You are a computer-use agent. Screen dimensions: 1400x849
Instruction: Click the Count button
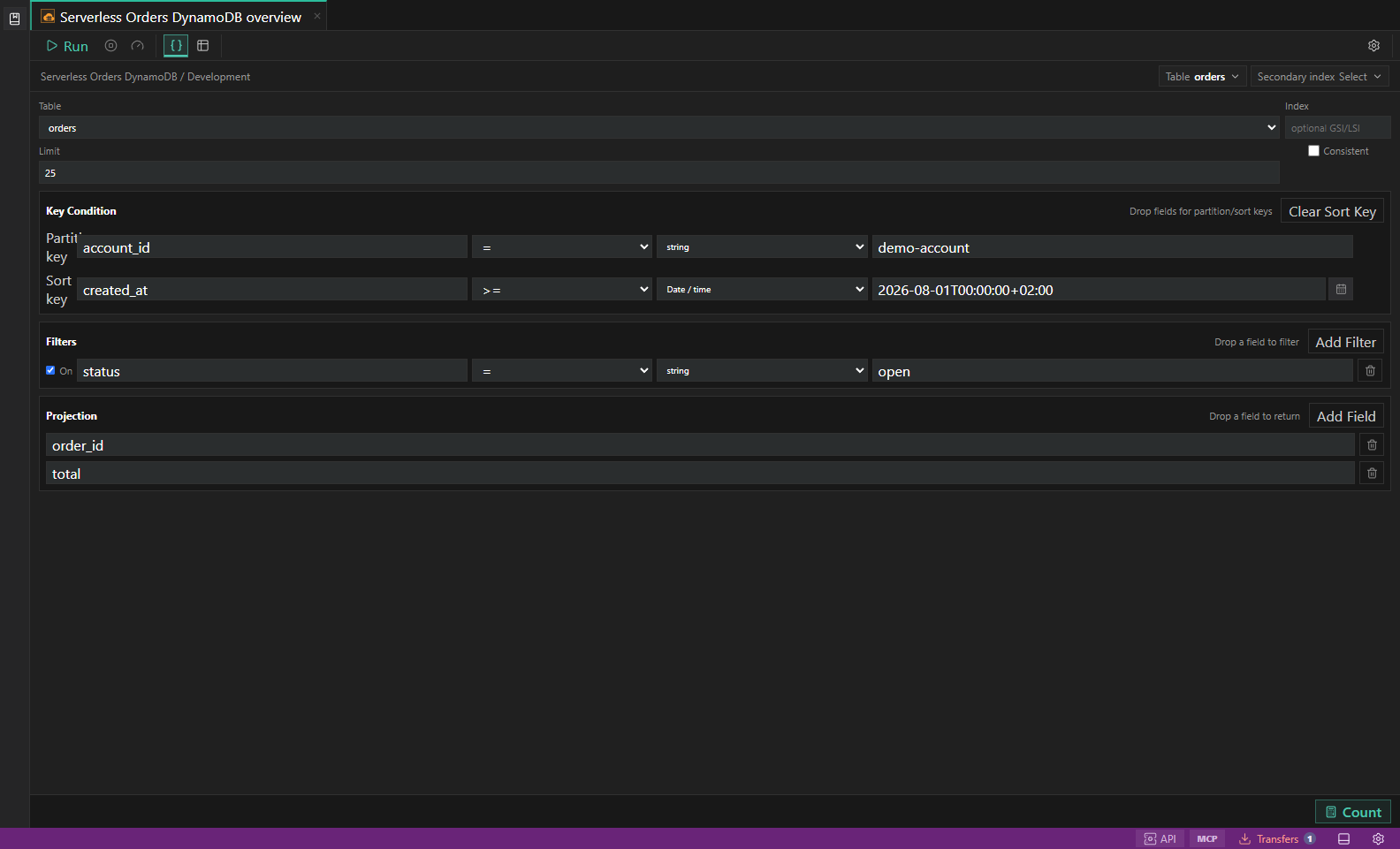pyautogui.click(x=1353, y=812)
